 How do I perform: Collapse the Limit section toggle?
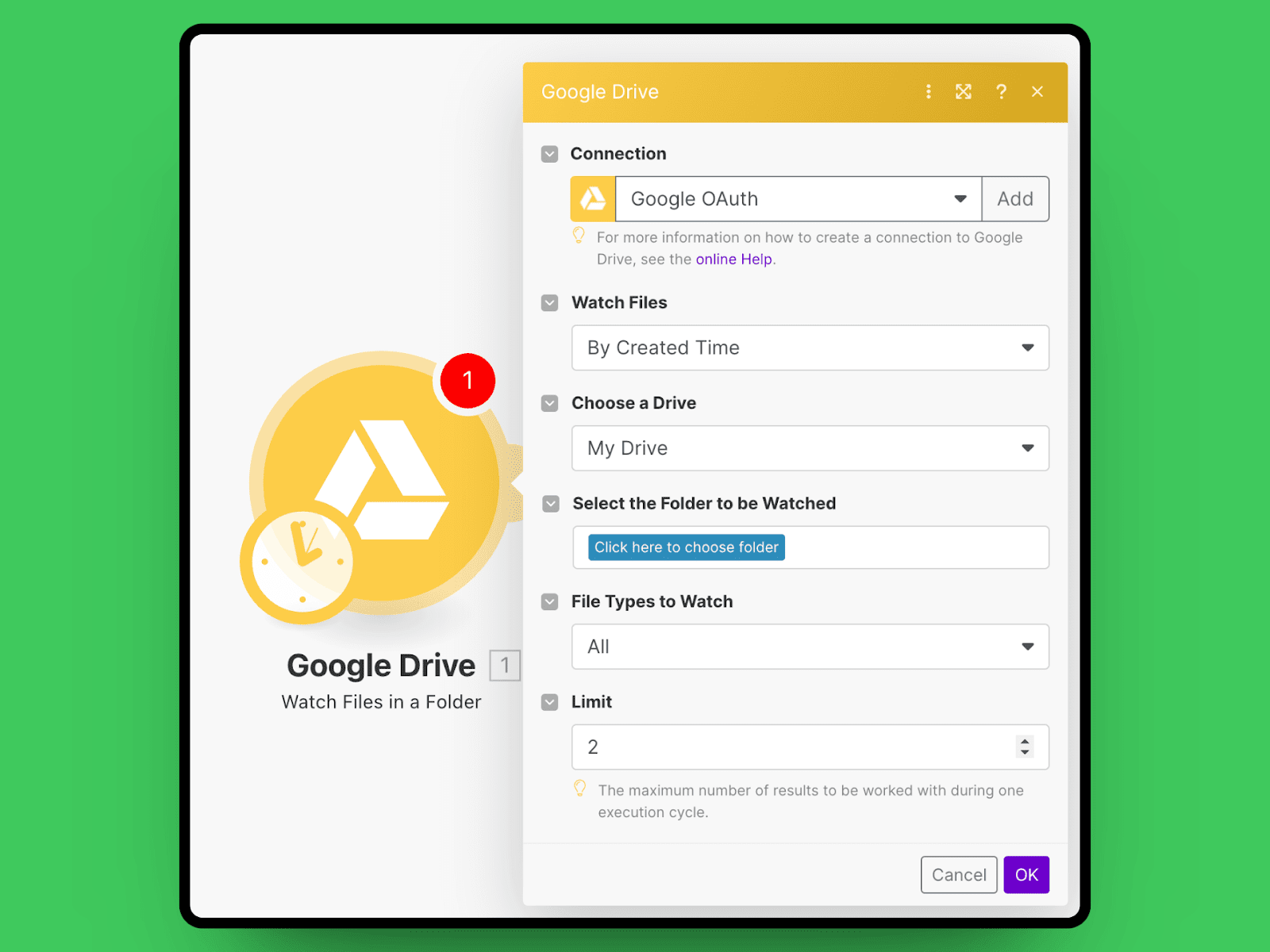pos(549,702)
